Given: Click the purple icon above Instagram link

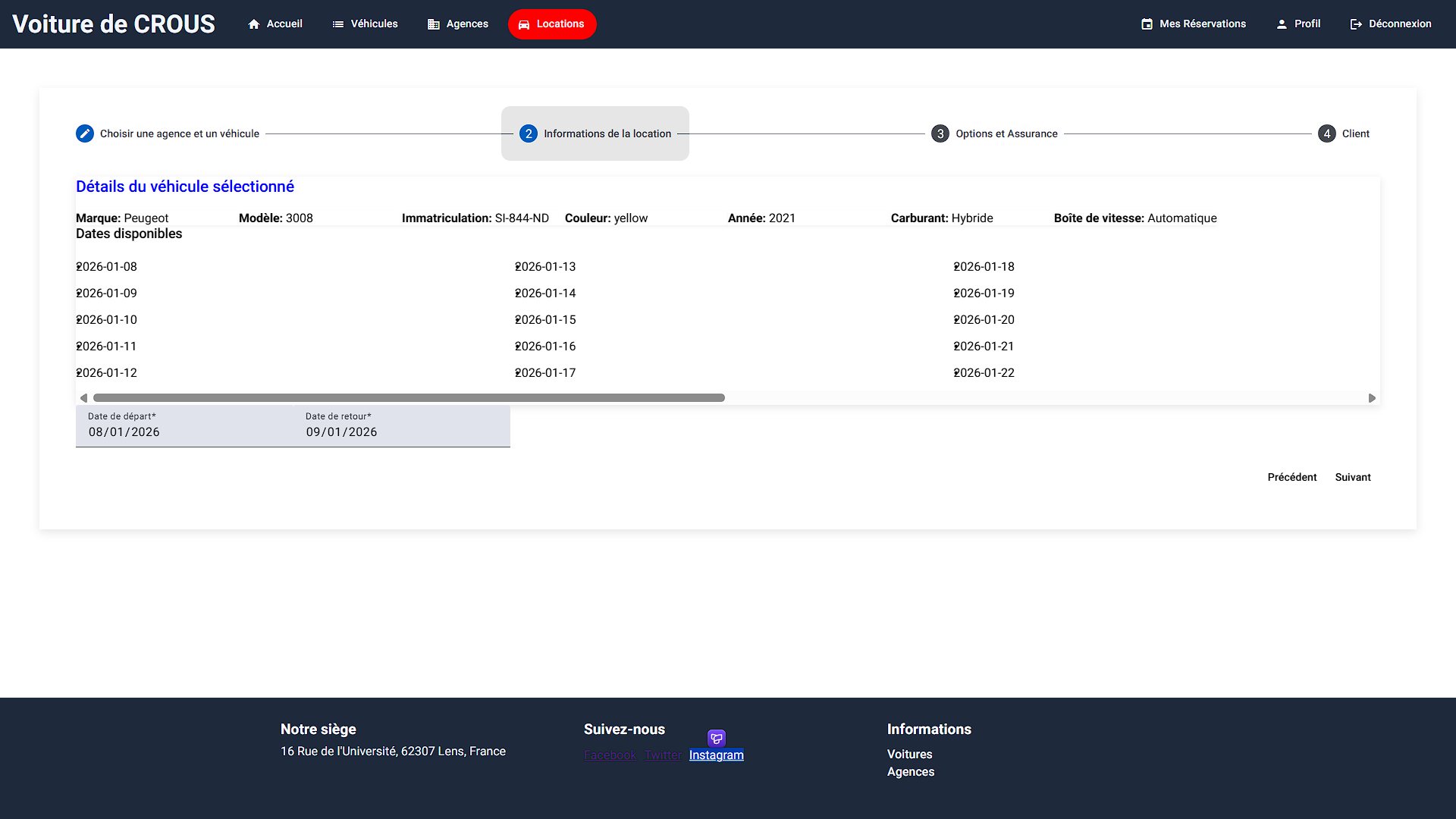Looking at the screenshot, I should point(717,738).
